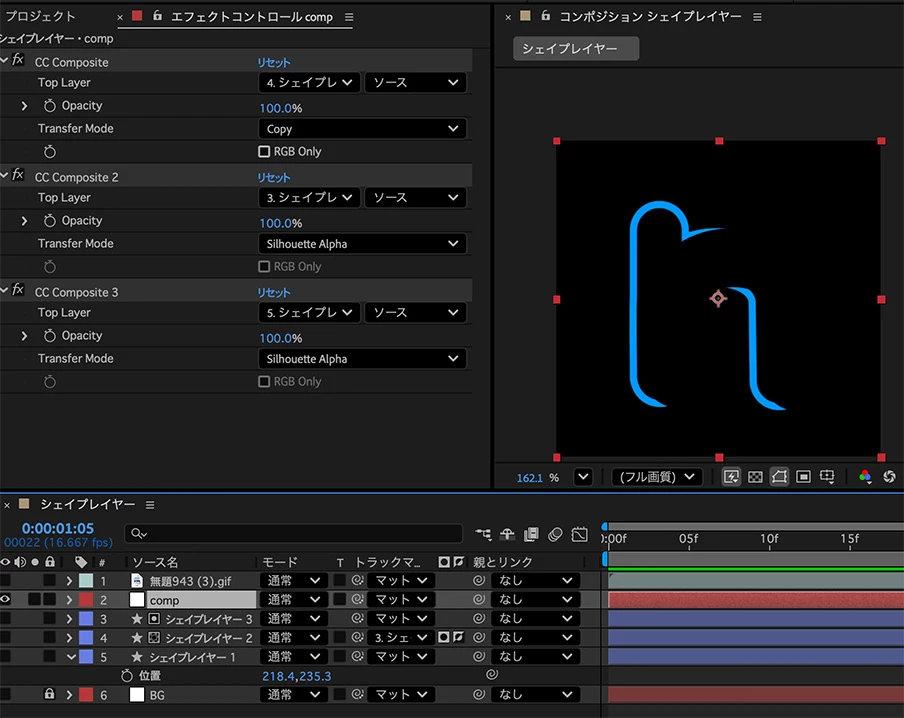Screen dimensions: 904x718
Task: Collapse シェイプレイヤー 1 layer properties
Action: [71, 657]
